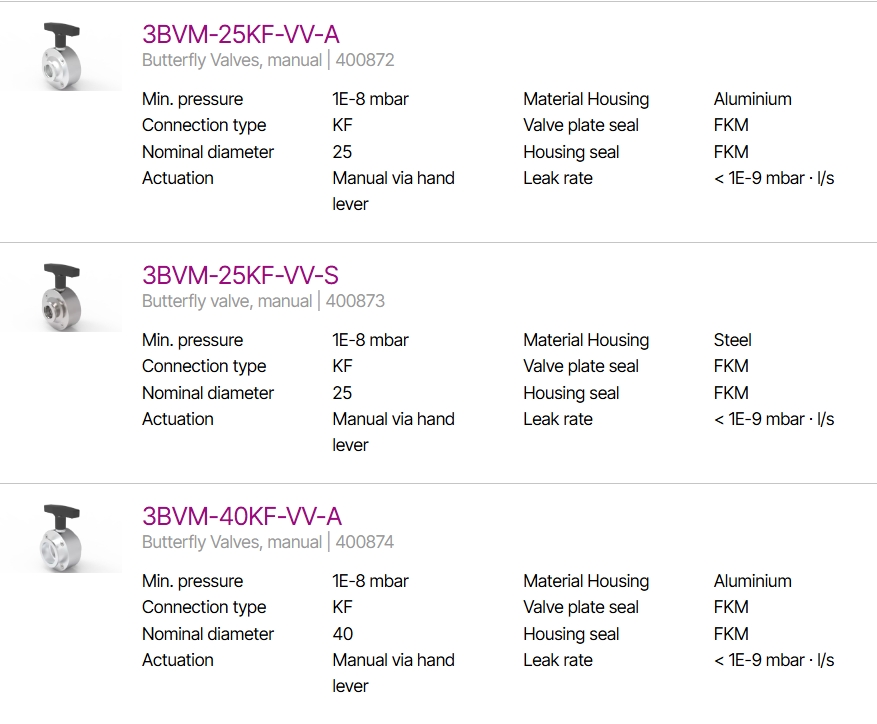This screenshot has width=877, height=724.
Task: Click the nominal diameter value 40
Action: [342, 634]
